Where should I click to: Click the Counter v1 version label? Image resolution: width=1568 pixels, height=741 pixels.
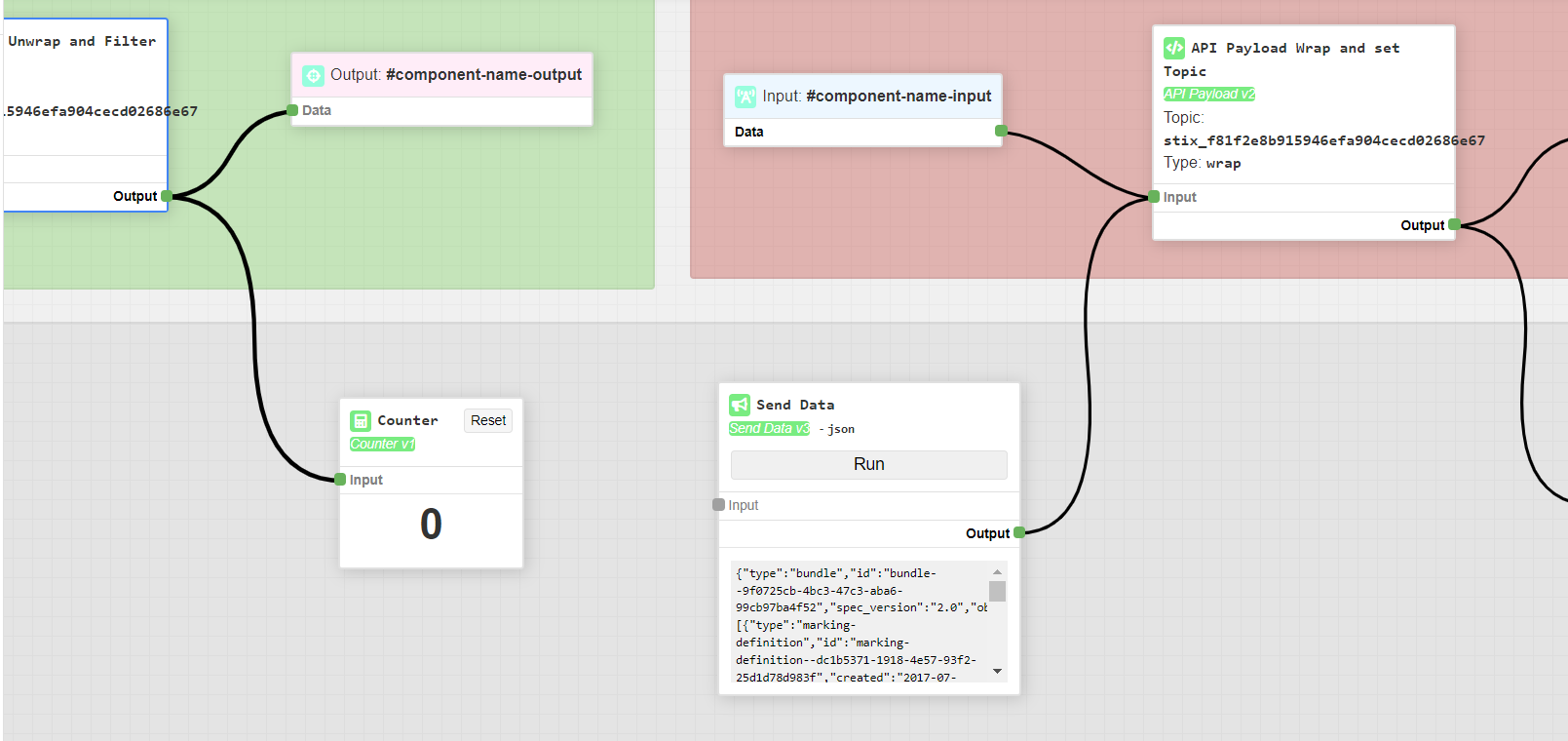pos(382,444)
